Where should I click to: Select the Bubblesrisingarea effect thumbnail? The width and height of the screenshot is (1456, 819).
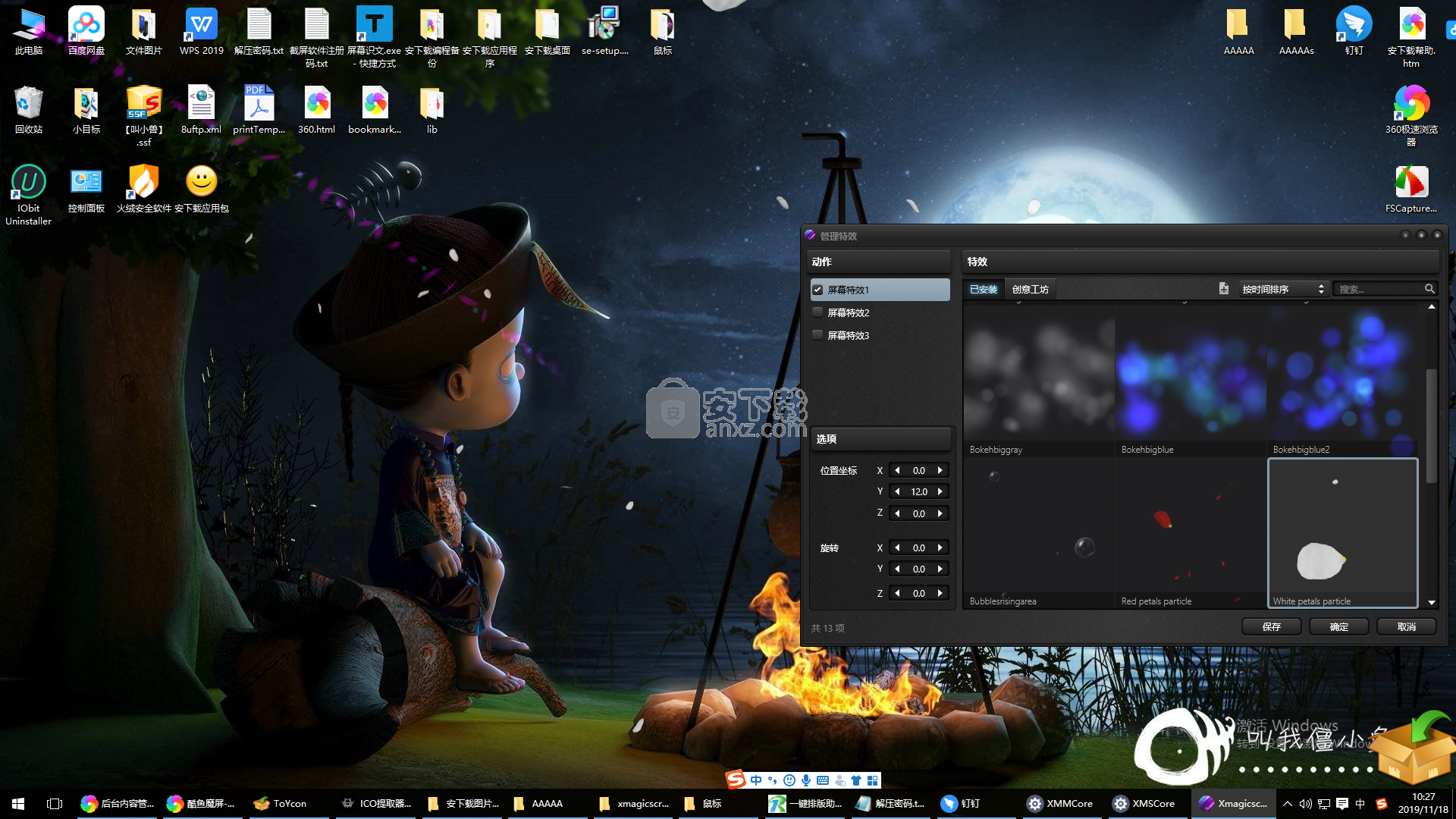1039,533
